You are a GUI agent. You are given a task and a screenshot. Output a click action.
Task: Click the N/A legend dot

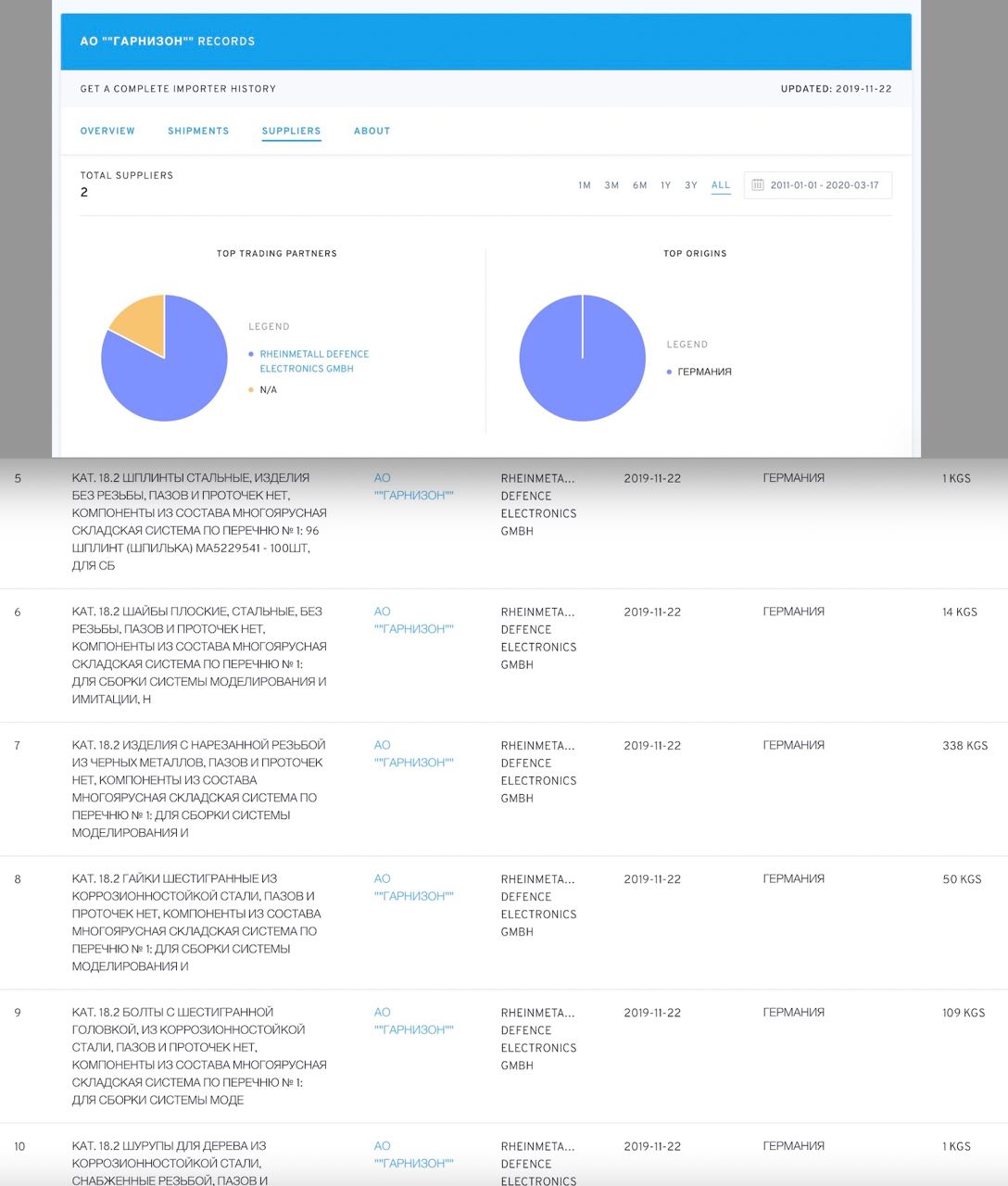251,390
